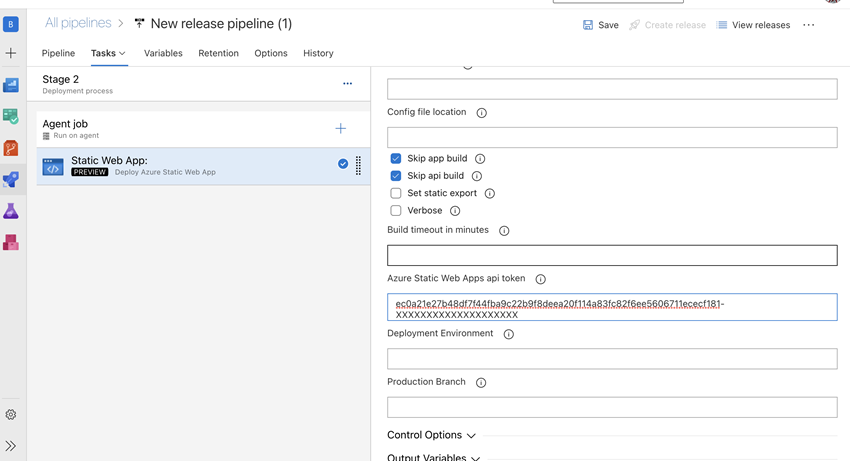Viewport: 850px width, 461px height.
Task: Show info for Production Branch
Action: (481, 383)
